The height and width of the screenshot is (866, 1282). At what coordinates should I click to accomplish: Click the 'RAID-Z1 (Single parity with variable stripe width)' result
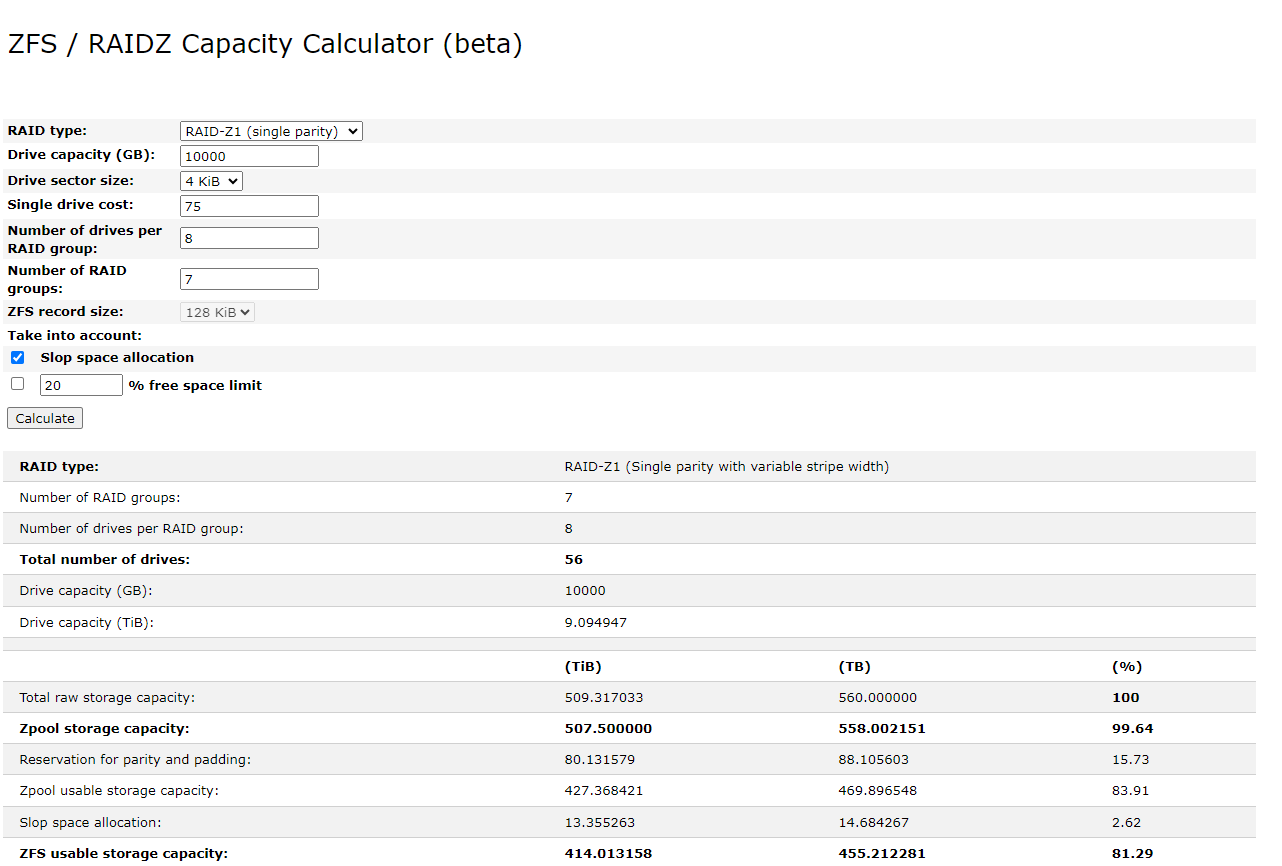(726, 466)
